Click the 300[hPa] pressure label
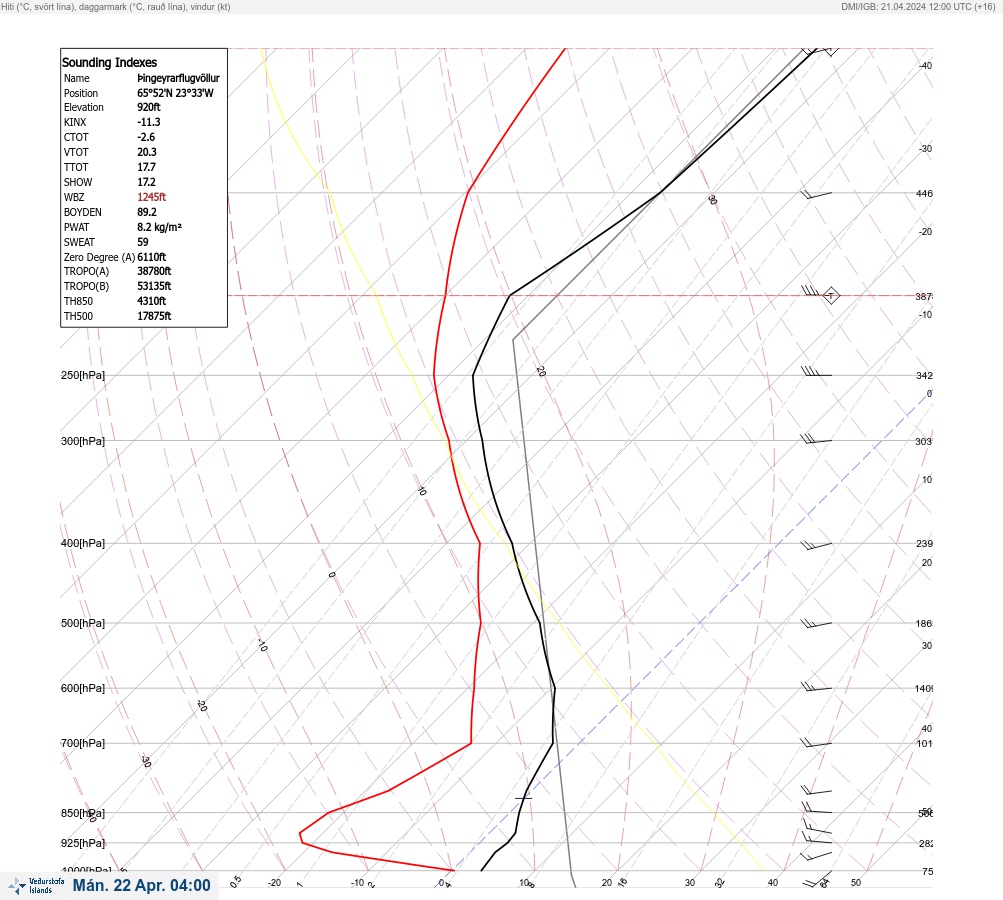The image size is (1003, 900). tap(83, 441)
